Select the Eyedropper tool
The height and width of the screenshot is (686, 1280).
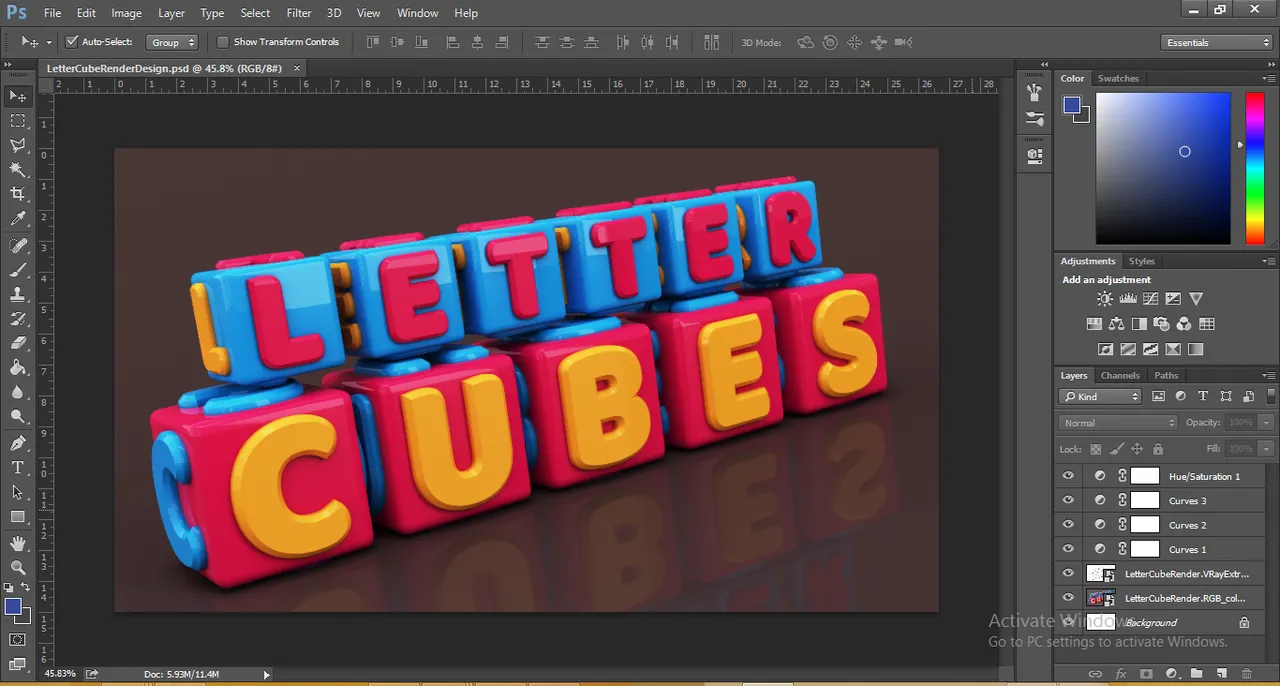(x=18, y=219)
